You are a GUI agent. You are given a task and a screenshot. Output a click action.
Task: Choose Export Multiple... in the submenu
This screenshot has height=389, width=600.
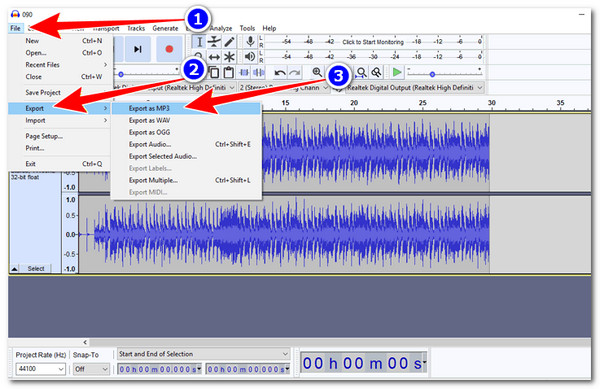[x=186, y=180]
